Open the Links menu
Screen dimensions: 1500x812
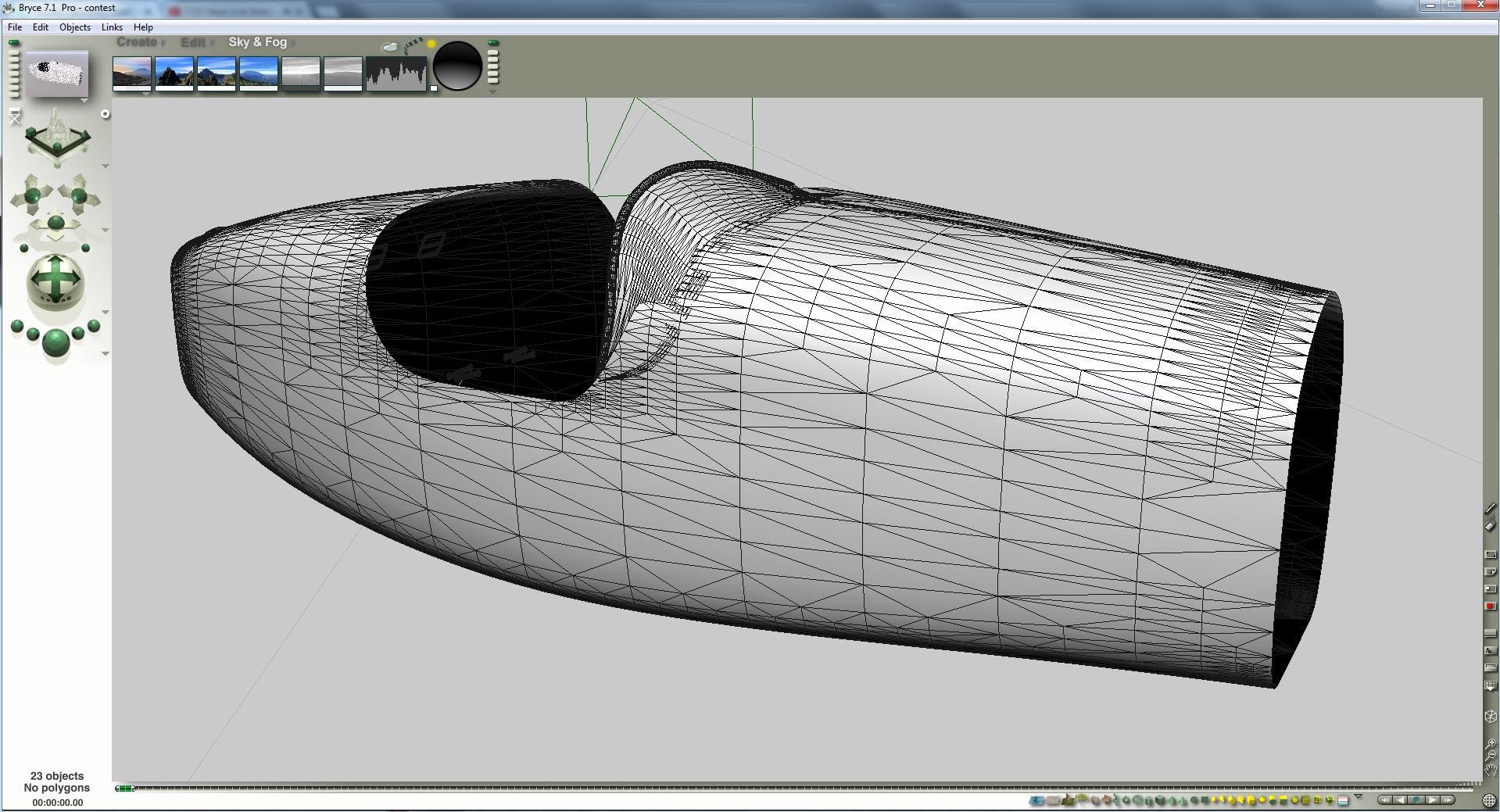tap(112, 27)
